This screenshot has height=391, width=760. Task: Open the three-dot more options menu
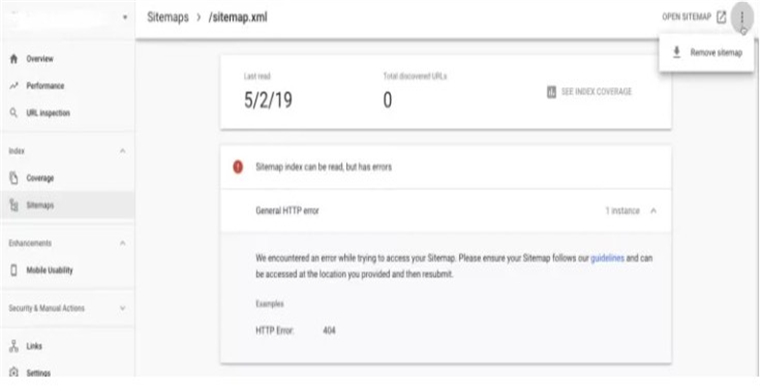click(742, 17)
